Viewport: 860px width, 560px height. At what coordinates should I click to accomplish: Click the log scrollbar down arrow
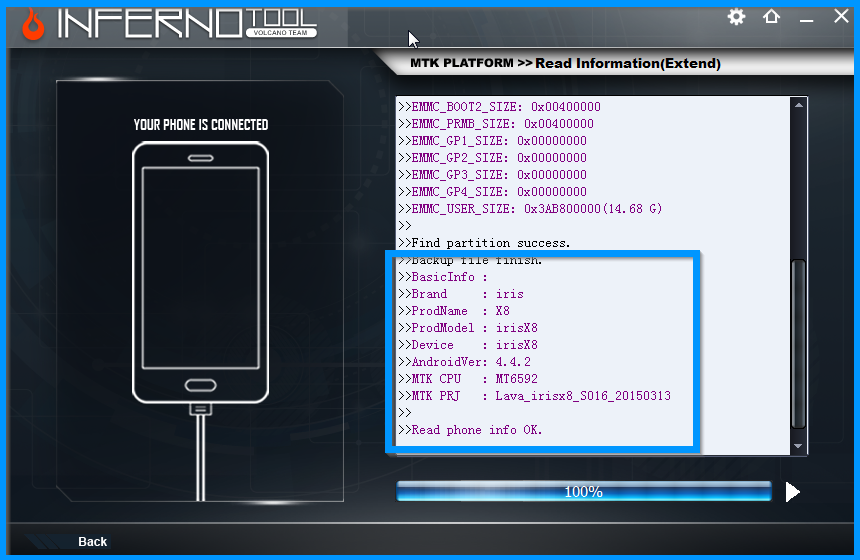799,446
